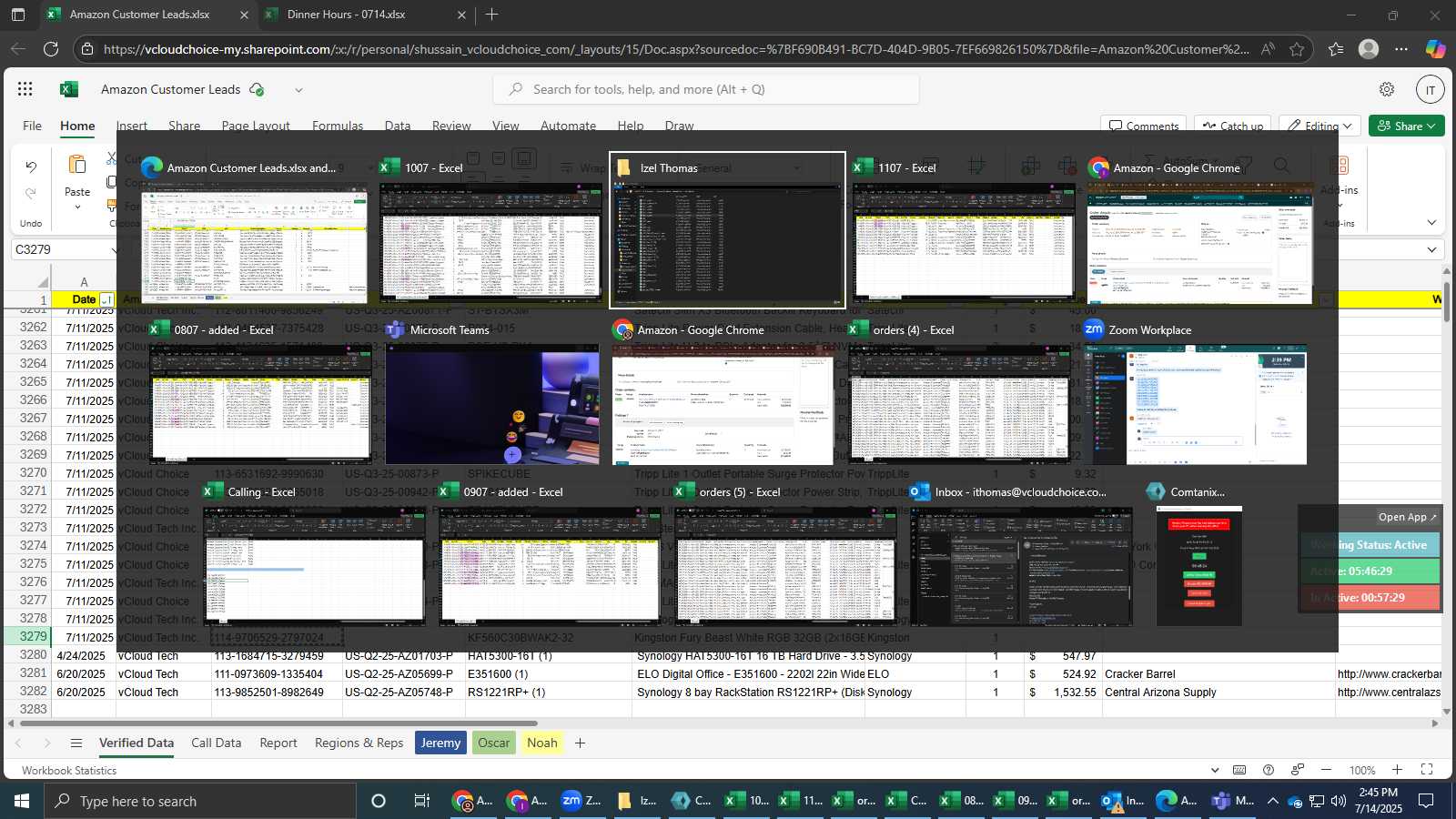1456x819 pixels.
Task: Refresh the browser page
Action: coord(51,49)
